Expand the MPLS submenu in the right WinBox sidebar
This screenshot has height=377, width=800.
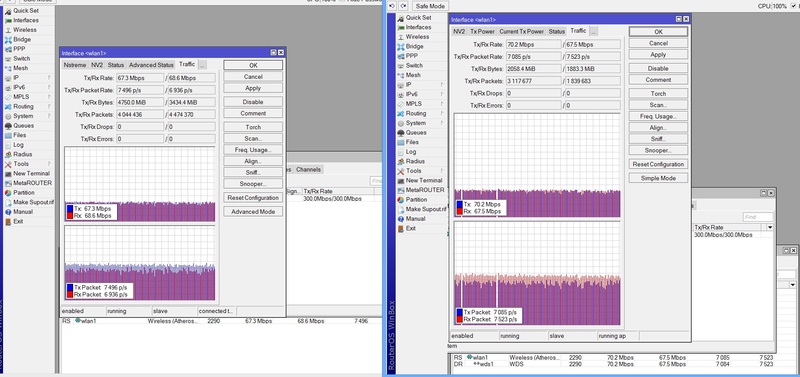pyautogui.click(x=442, y=104)
